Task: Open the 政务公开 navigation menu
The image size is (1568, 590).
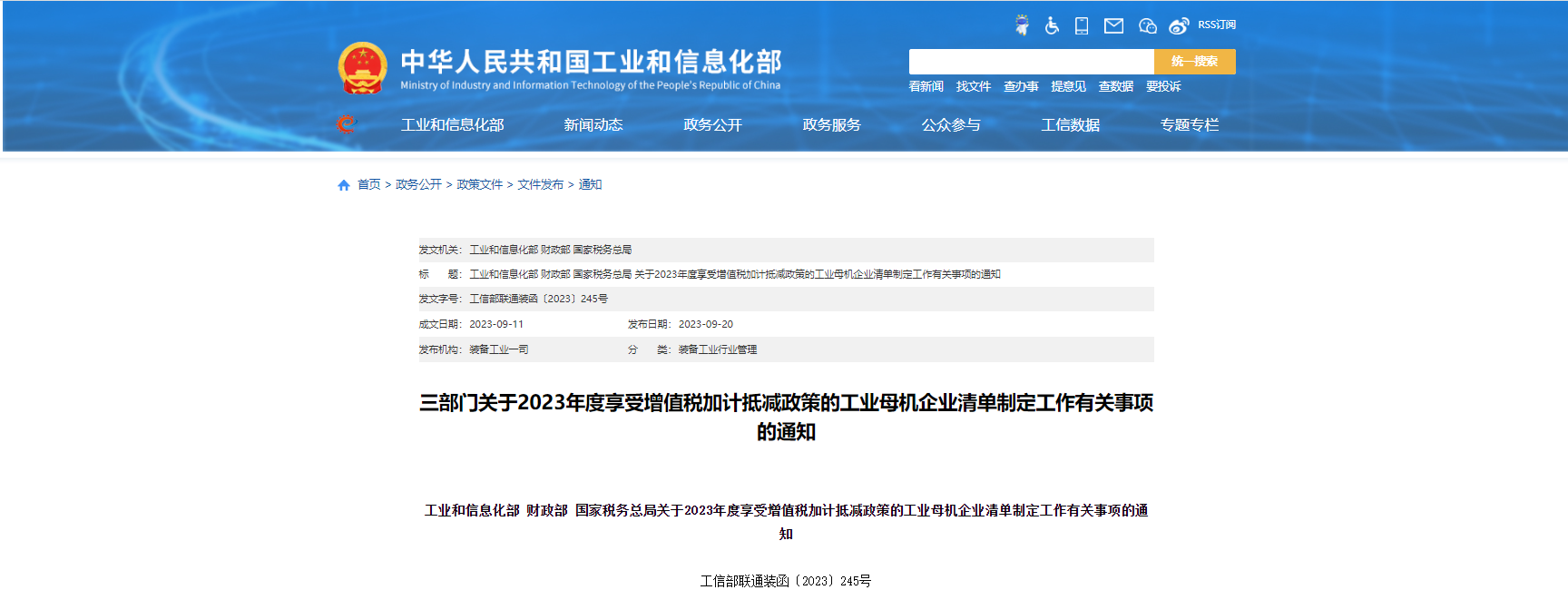Action: click(712, 125)
